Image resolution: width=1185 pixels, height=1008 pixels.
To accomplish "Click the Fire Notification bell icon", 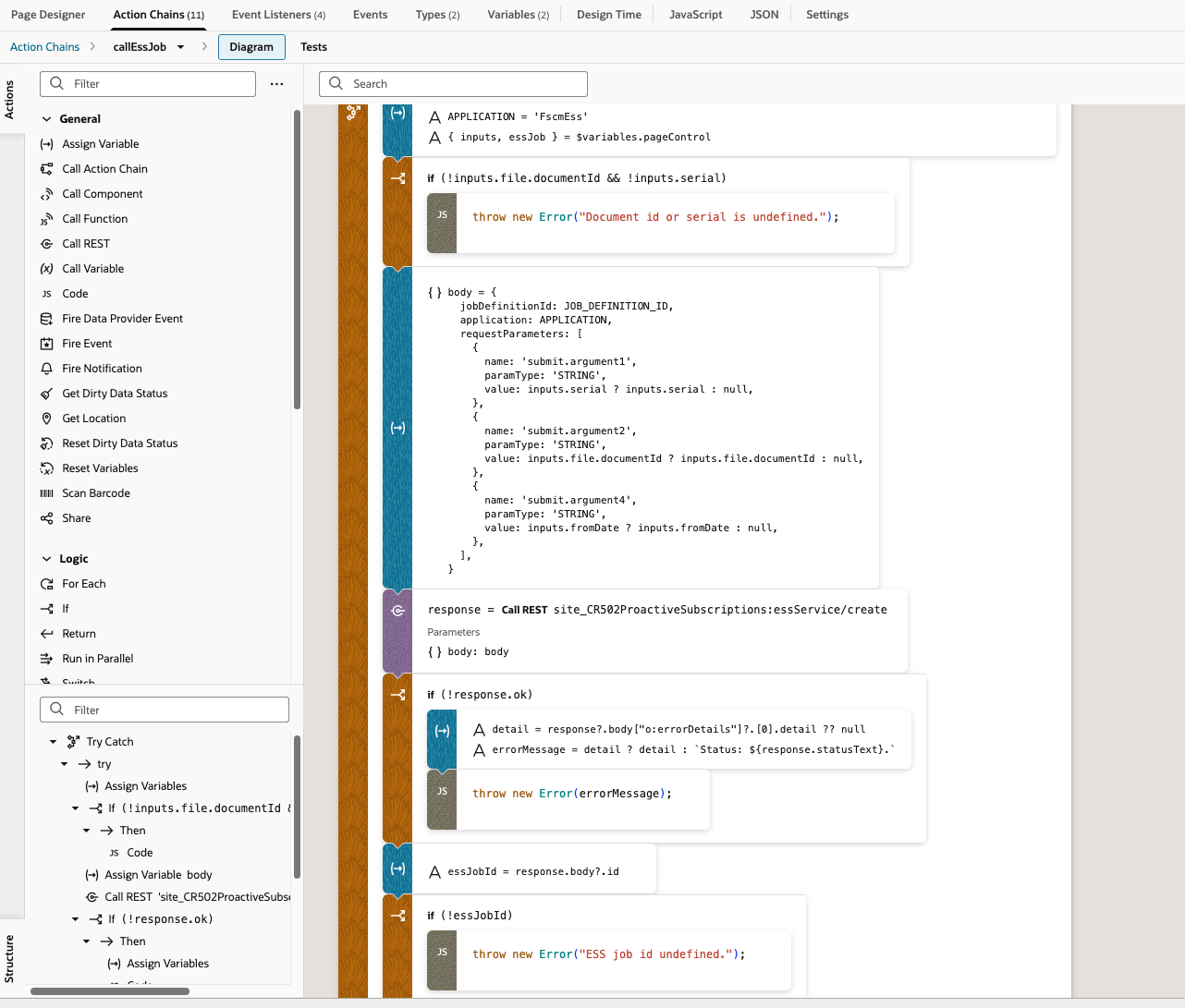I will click(46, 369).
